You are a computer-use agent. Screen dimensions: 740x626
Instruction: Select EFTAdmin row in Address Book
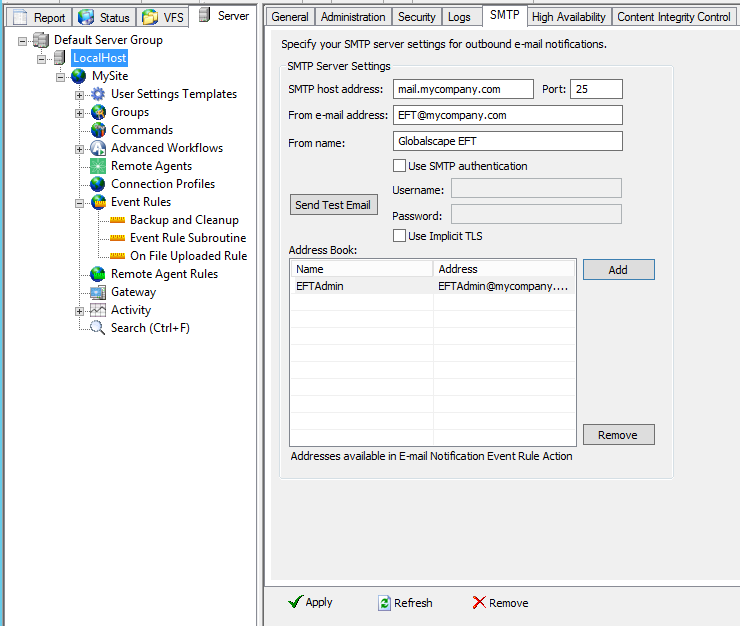click(433, 286)
